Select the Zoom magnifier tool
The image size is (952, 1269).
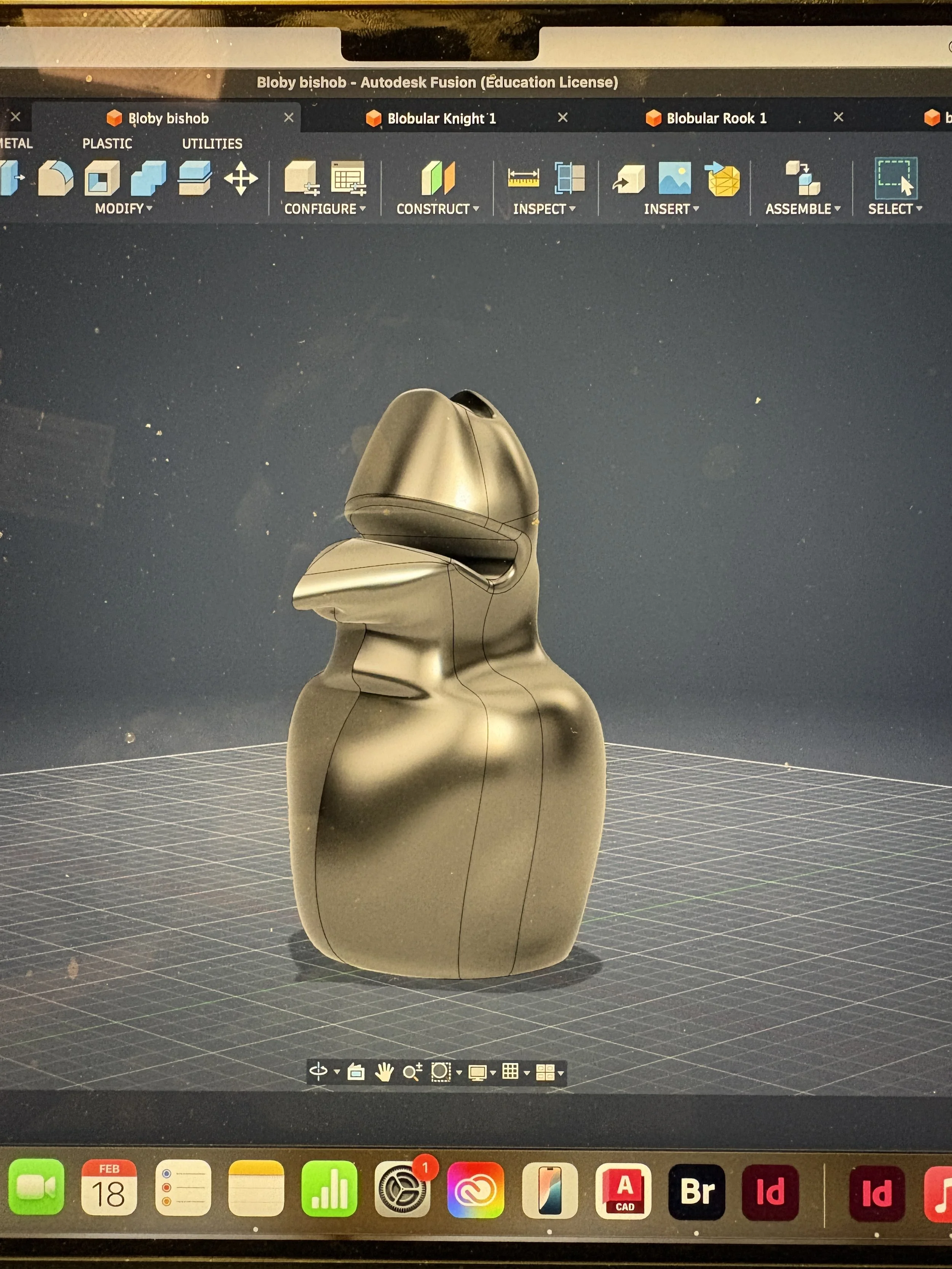(x=412, y=1072)
